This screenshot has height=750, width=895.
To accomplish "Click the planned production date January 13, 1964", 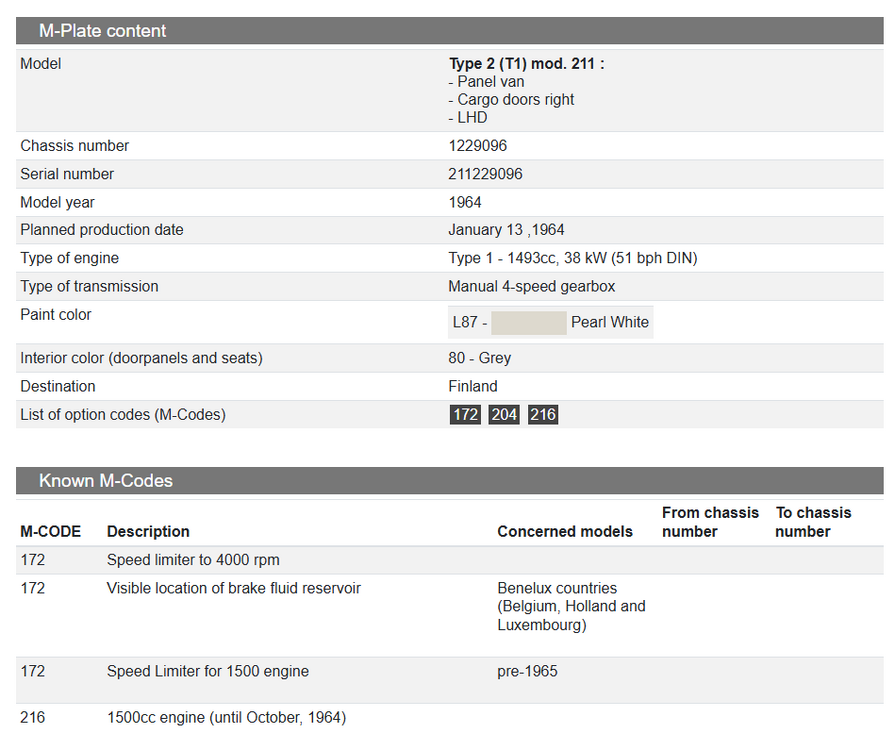I will (x=506, y=230).
